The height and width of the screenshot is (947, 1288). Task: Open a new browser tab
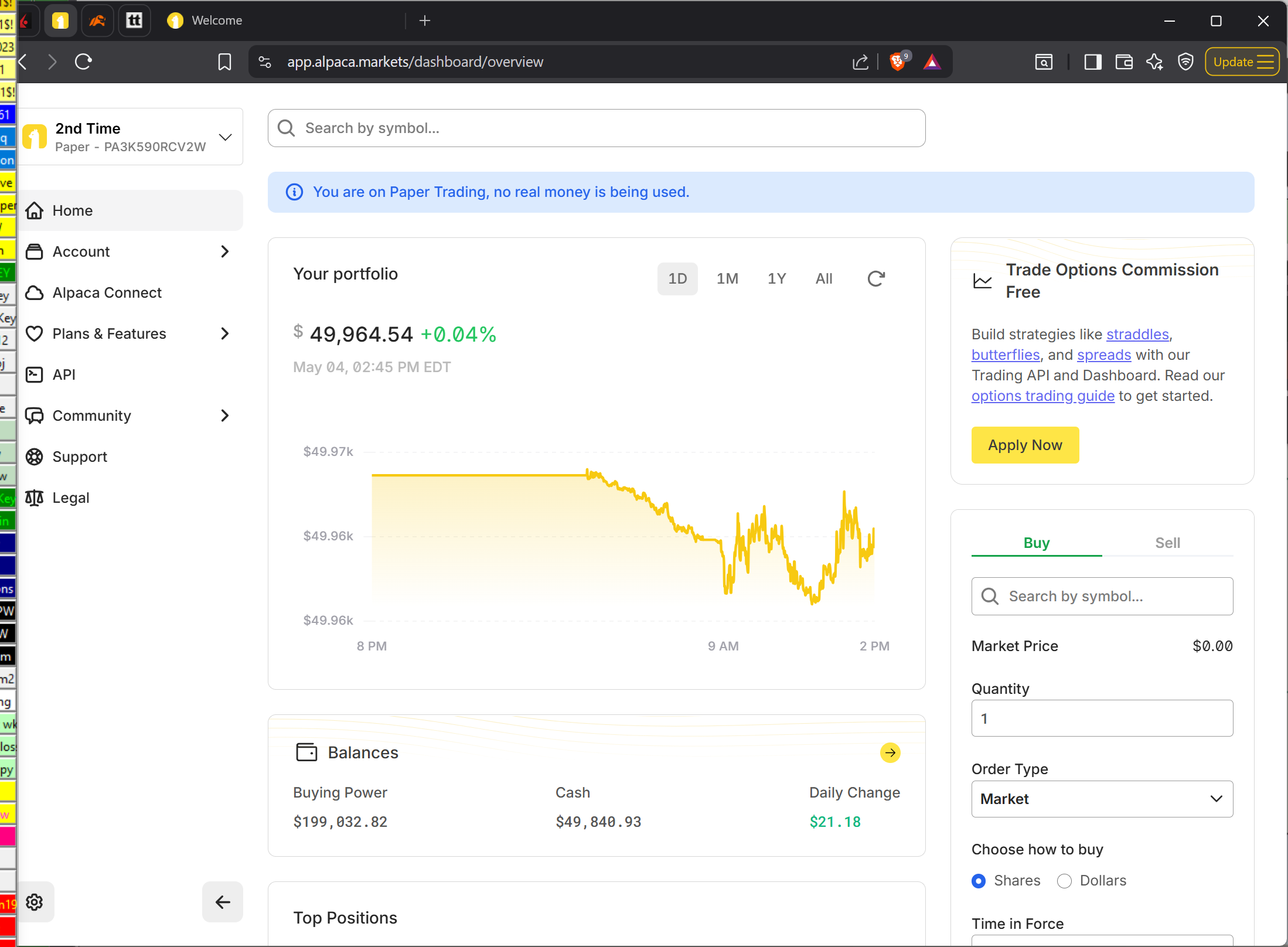click(x=425, y=21)
